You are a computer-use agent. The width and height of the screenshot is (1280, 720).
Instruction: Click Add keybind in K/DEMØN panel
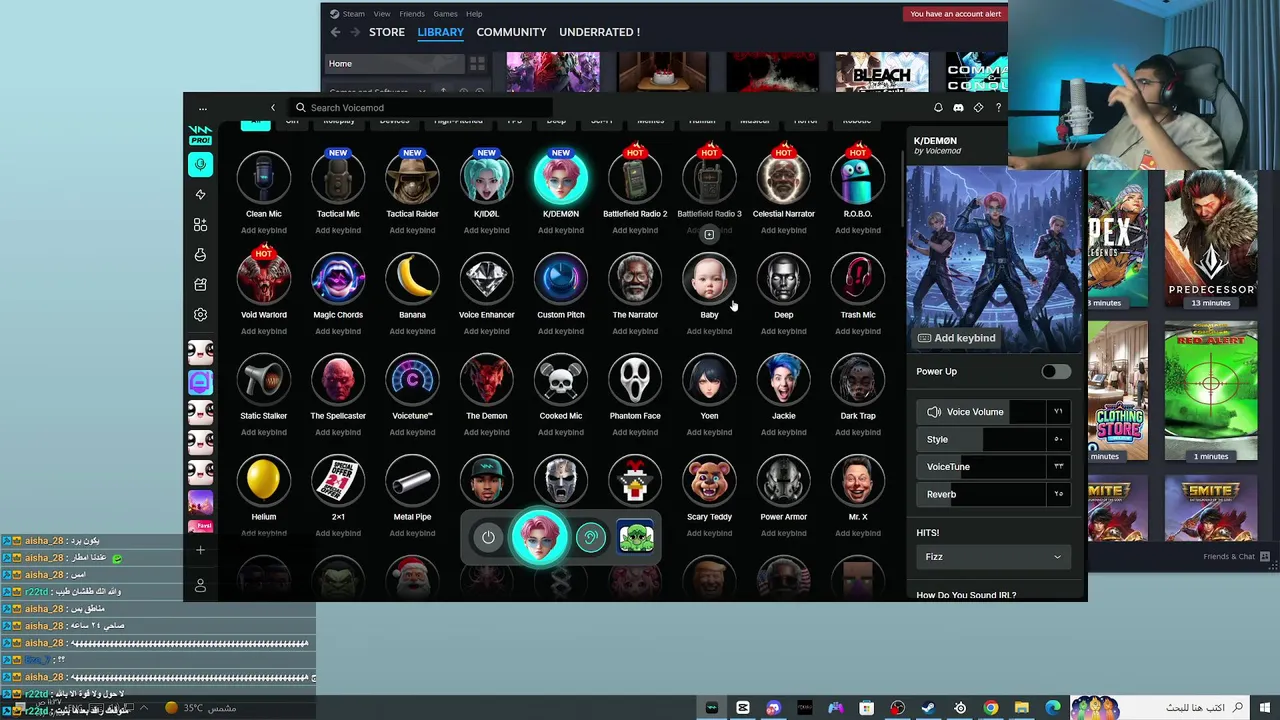click(957, 338)
